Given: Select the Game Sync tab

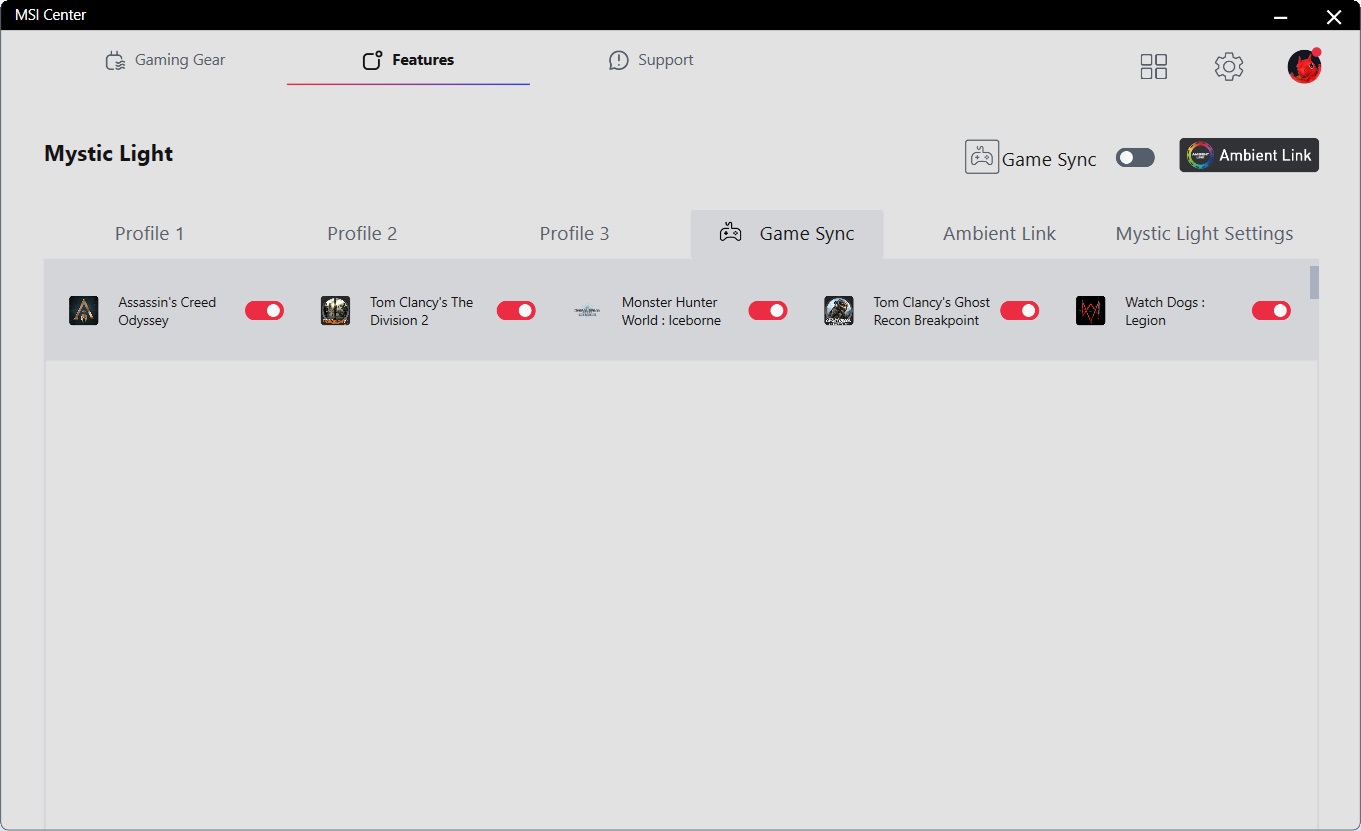Looking at the screenshot, I should pyautogui.click(x=787, y=234).
